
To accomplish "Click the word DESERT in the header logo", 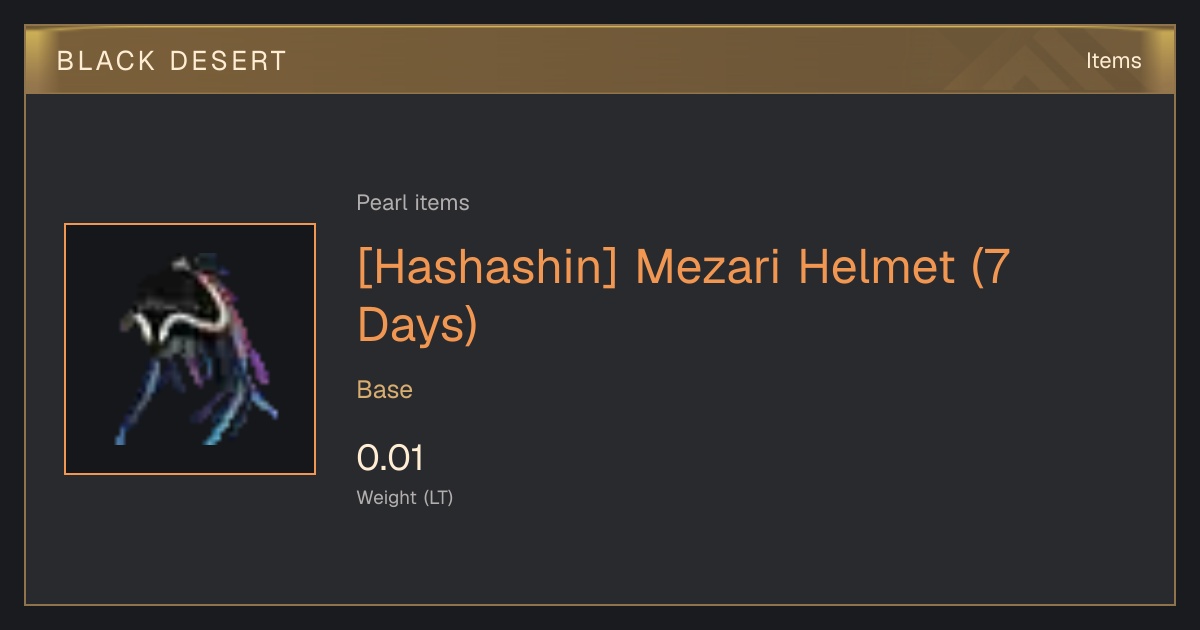I will [x=228, y=61].
